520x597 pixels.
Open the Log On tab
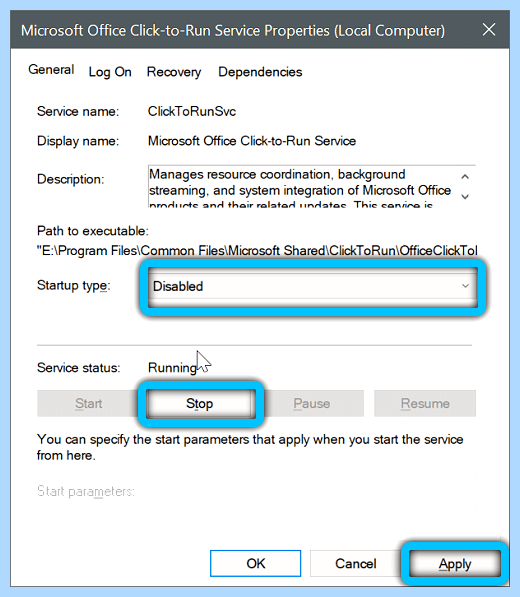[x=110, y=72]
